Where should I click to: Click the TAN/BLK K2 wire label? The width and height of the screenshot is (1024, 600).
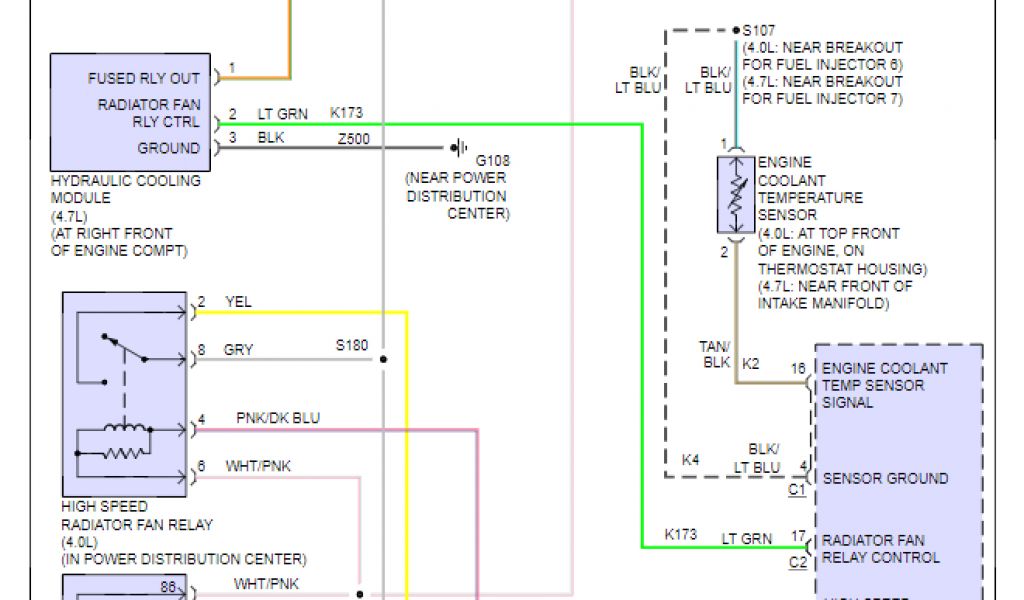[x=717, y=355]
